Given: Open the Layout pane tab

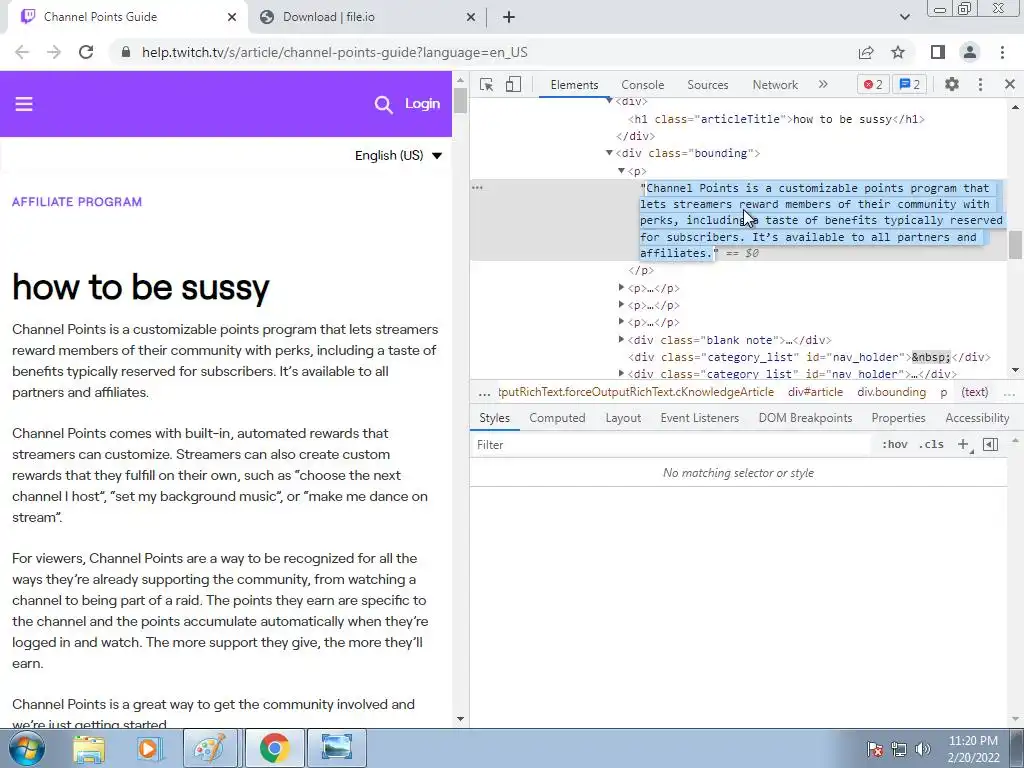Looking at the screenshot, I should pyautogui.click(x=623, y=418).
